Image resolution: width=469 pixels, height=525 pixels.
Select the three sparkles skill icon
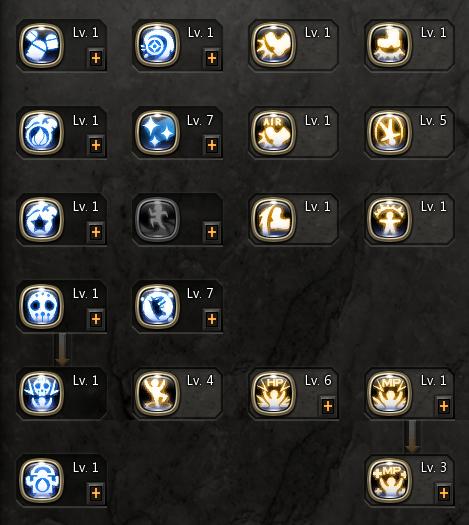coord(157,133)
